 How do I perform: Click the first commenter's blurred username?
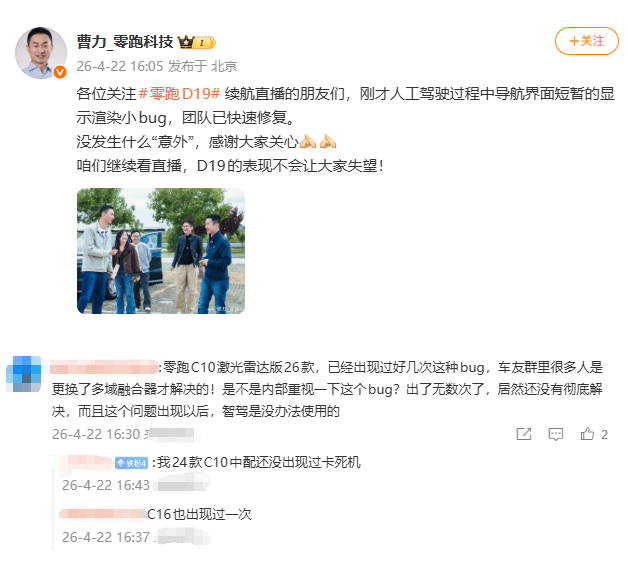(104, 367)
